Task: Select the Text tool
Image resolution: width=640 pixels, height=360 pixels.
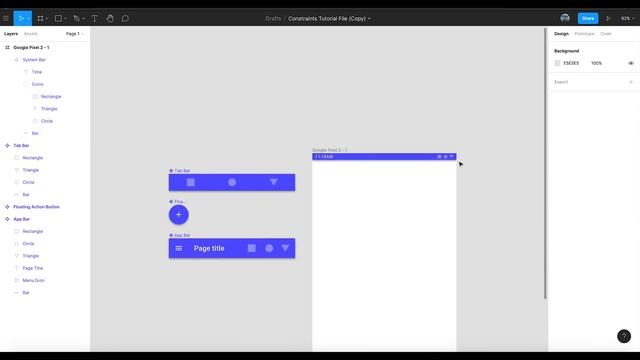Action: 94,18
